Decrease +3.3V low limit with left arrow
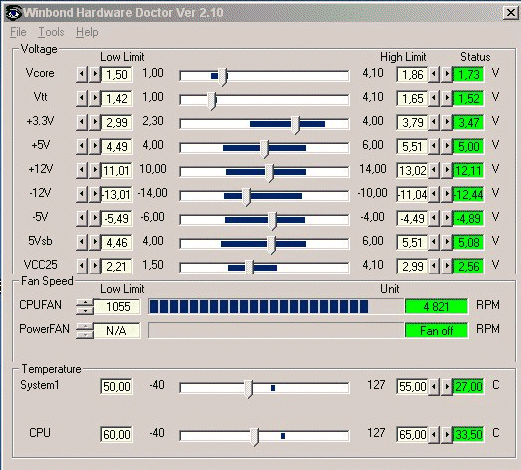The image size is (521, 470). pyautogui.click(x=82, y=122)
